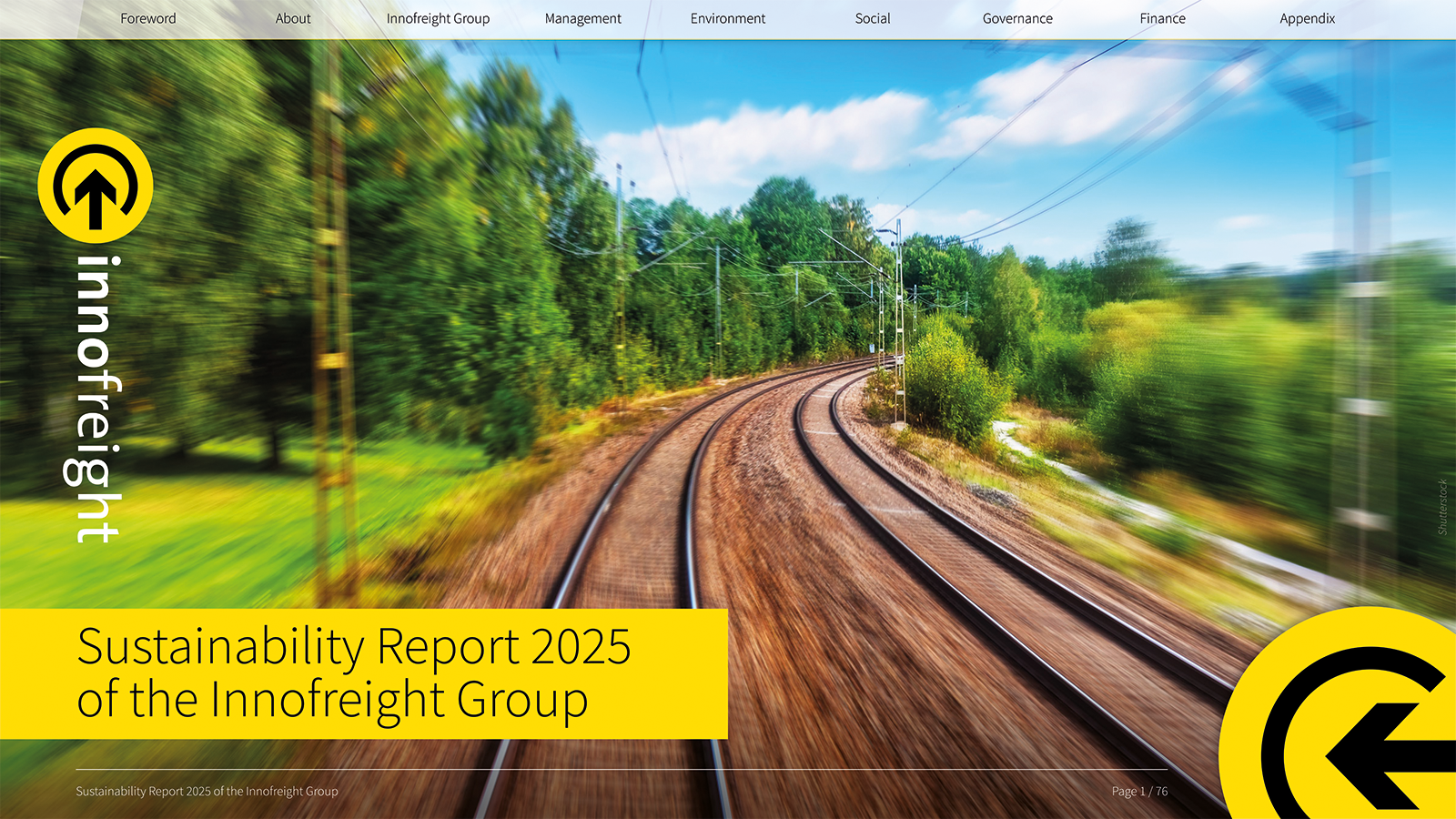Go to the About section
This screenshot has height=819, width=1456.
(293, 18)
